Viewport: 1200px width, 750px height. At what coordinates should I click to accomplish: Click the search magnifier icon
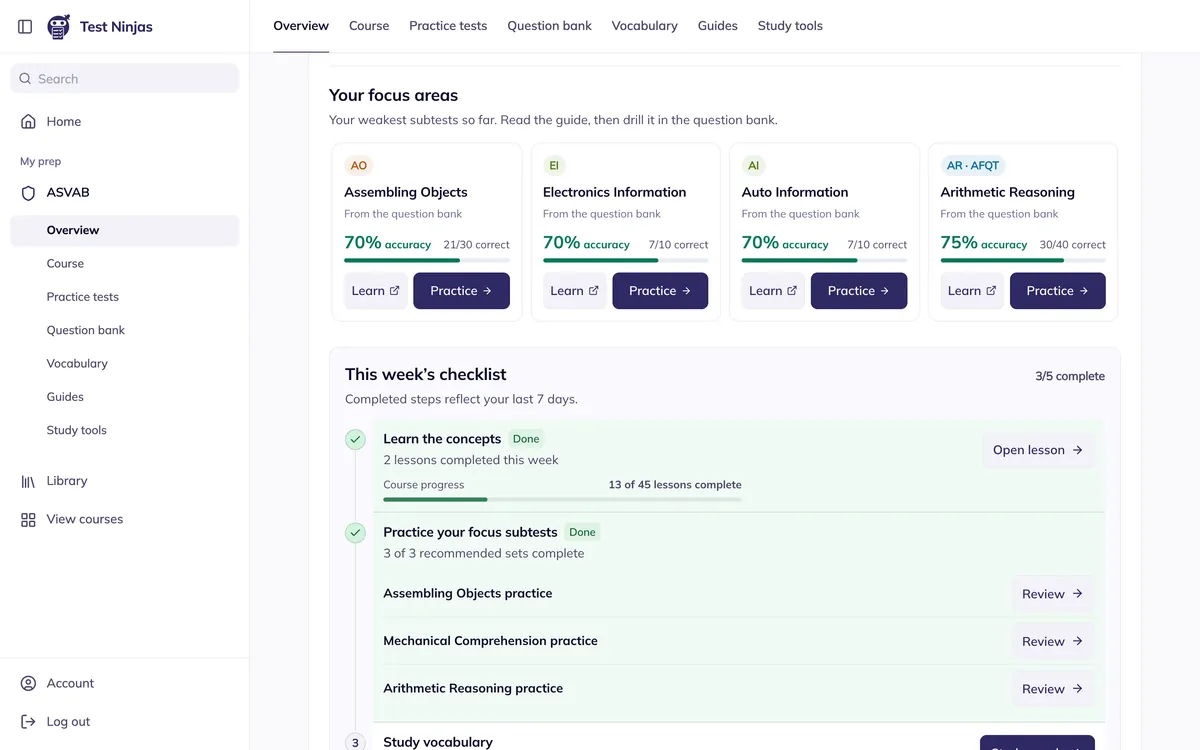(25, 79)
